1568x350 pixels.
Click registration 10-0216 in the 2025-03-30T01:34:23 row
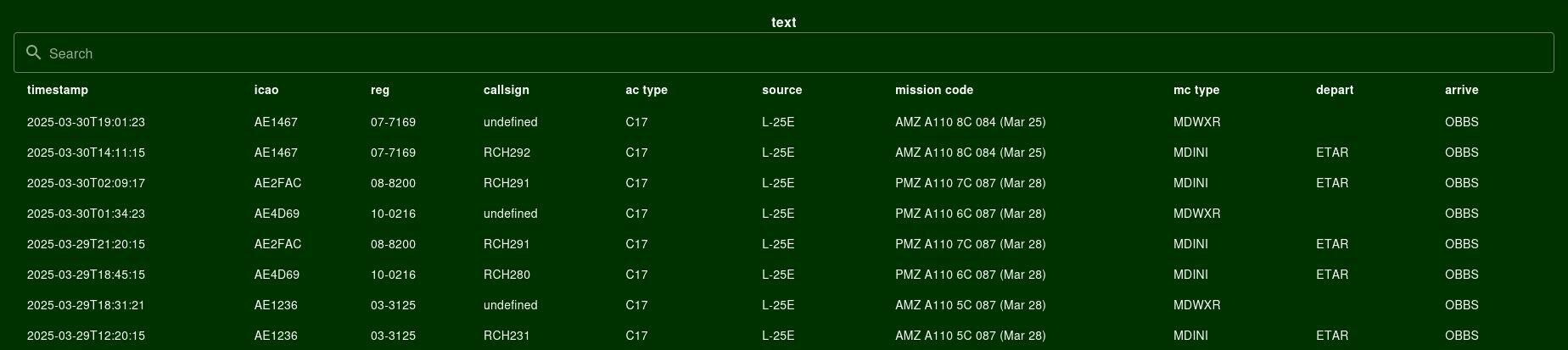pos(393,214)
